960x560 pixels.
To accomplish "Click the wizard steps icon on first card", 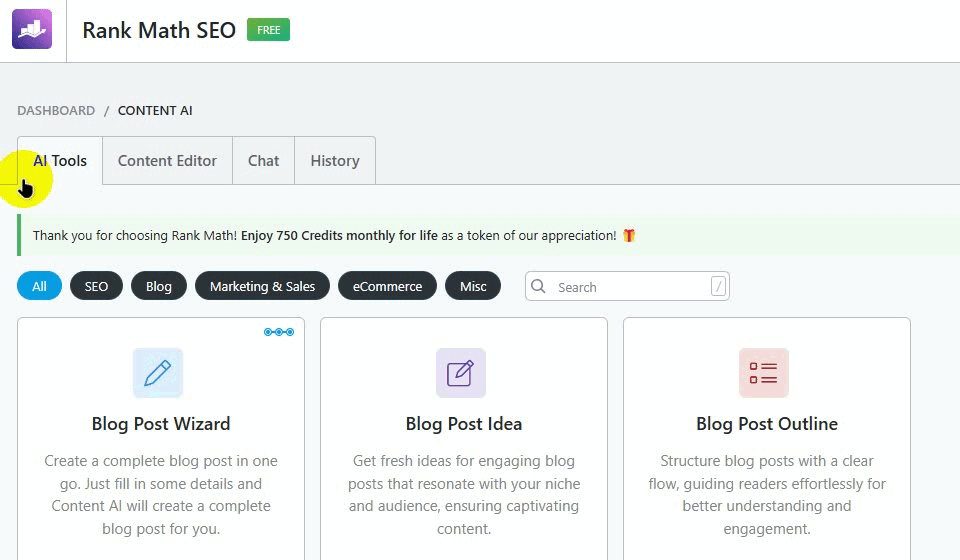I will point(279,332).
